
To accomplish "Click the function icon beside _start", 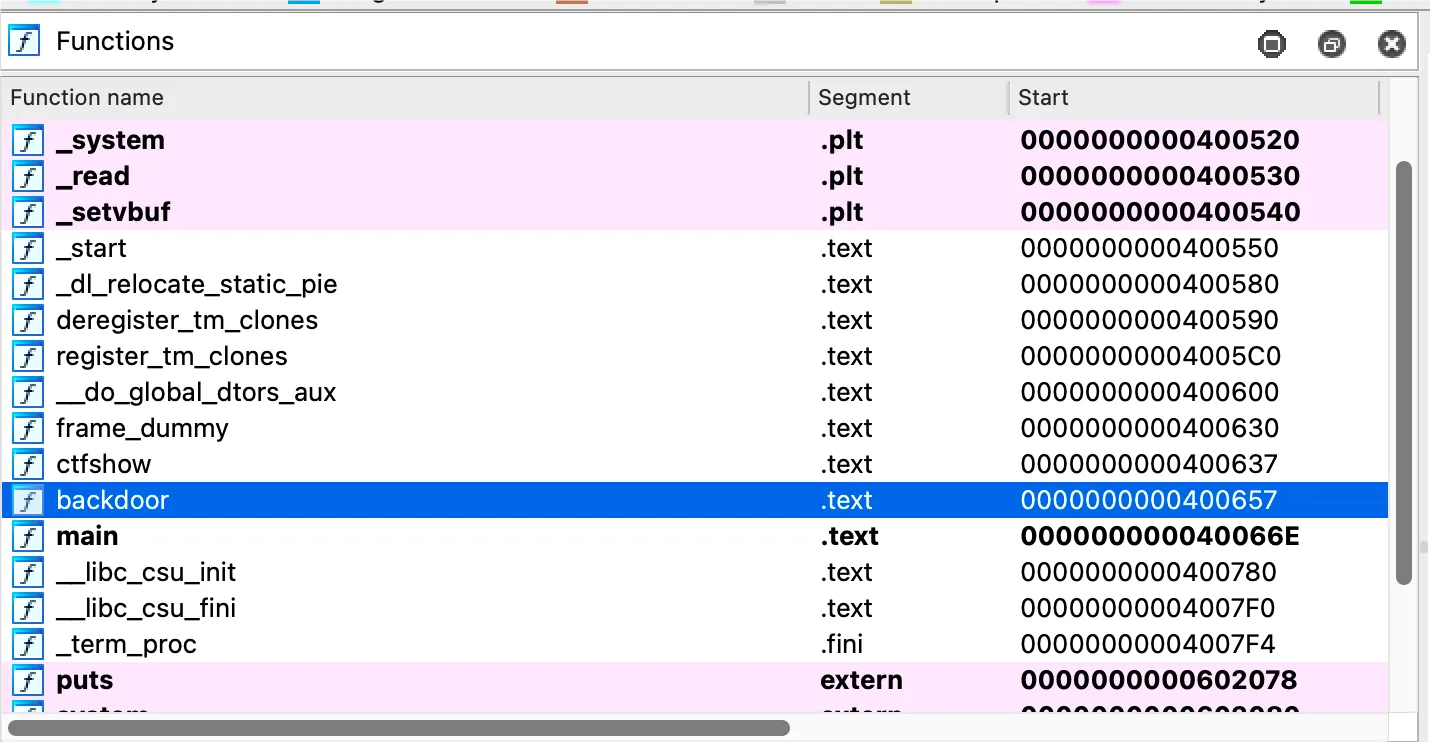I will 28,249.
